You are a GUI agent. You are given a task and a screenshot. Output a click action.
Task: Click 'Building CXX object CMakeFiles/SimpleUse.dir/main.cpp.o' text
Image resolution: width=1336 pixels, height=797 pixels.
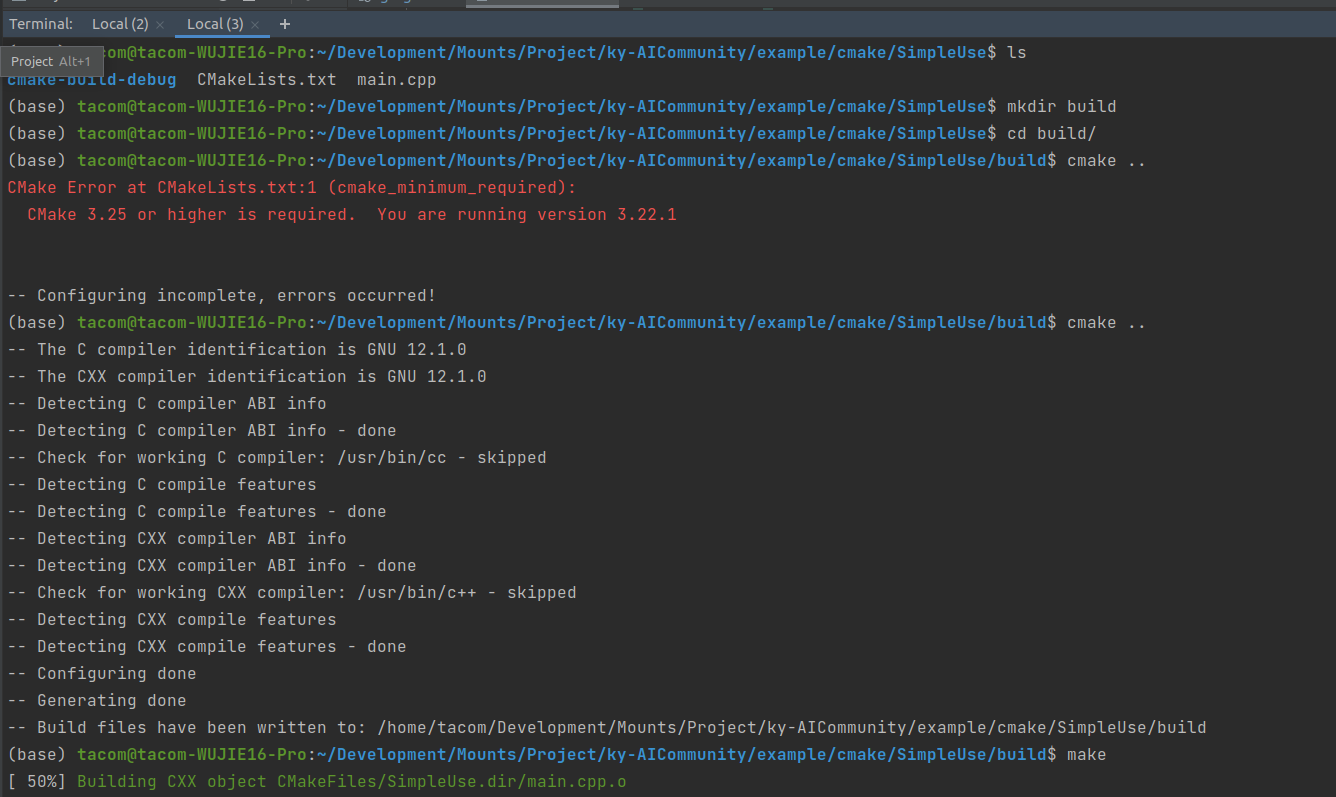[x=351, y=781]
